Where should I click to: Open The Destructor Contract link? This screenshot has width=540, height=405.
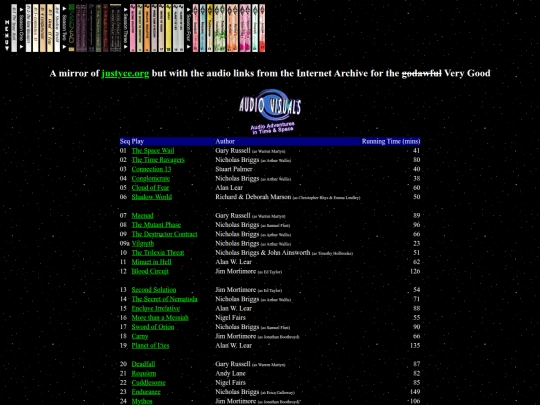pos(164,234)
